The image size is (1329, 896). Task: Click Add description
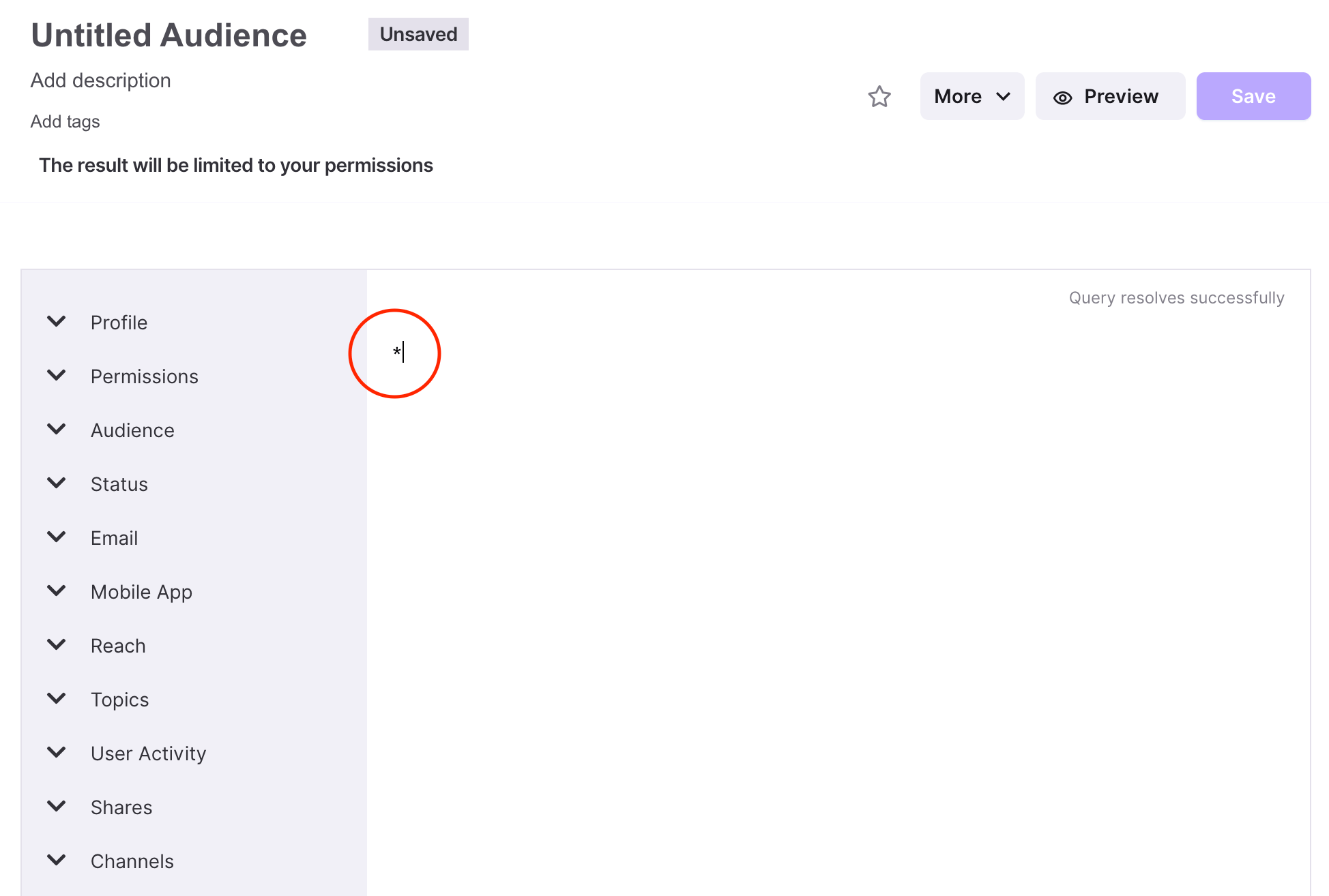(100, 80)
